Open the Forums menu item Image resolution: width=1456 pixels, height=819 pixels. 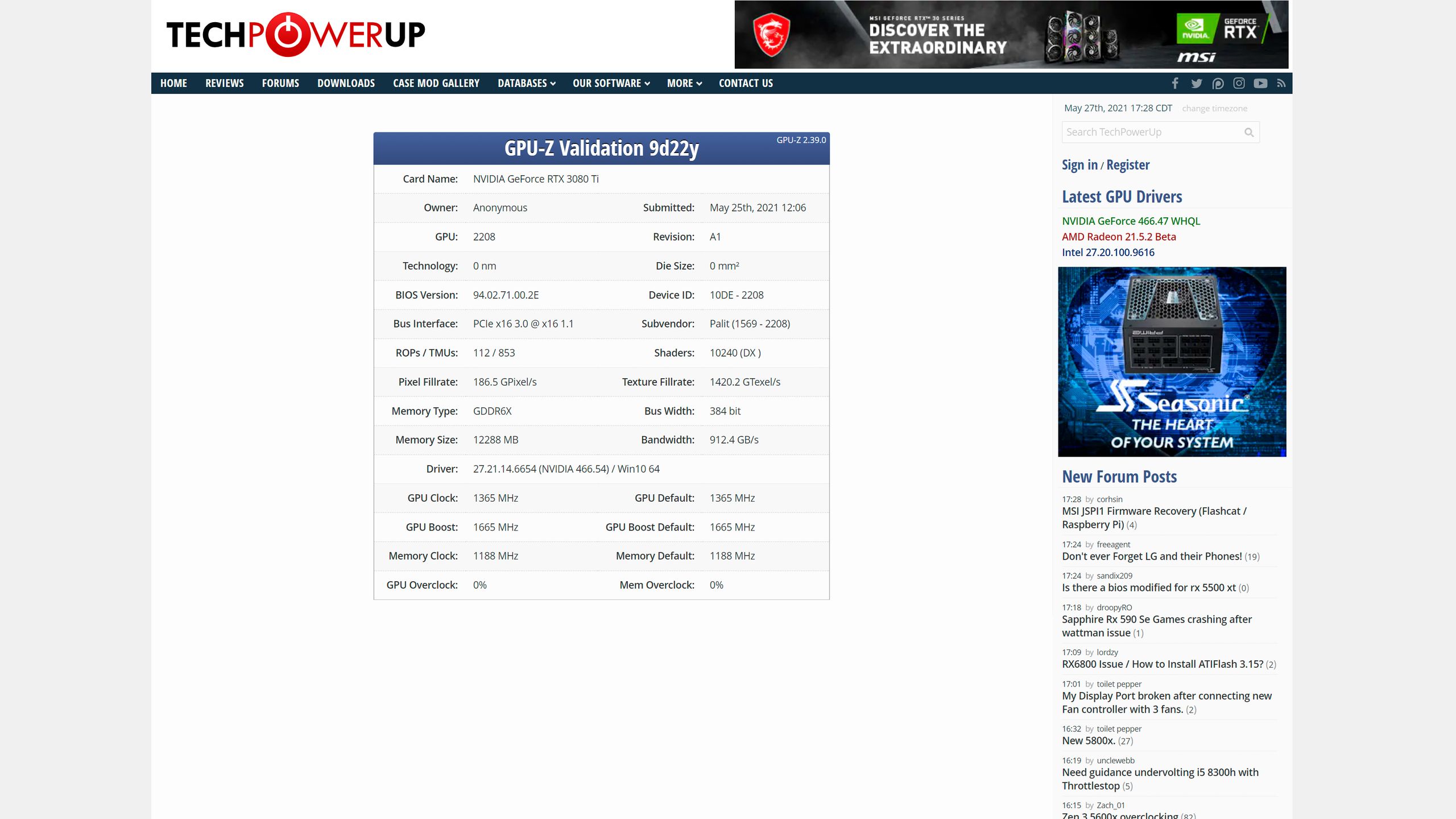(280, 84)
